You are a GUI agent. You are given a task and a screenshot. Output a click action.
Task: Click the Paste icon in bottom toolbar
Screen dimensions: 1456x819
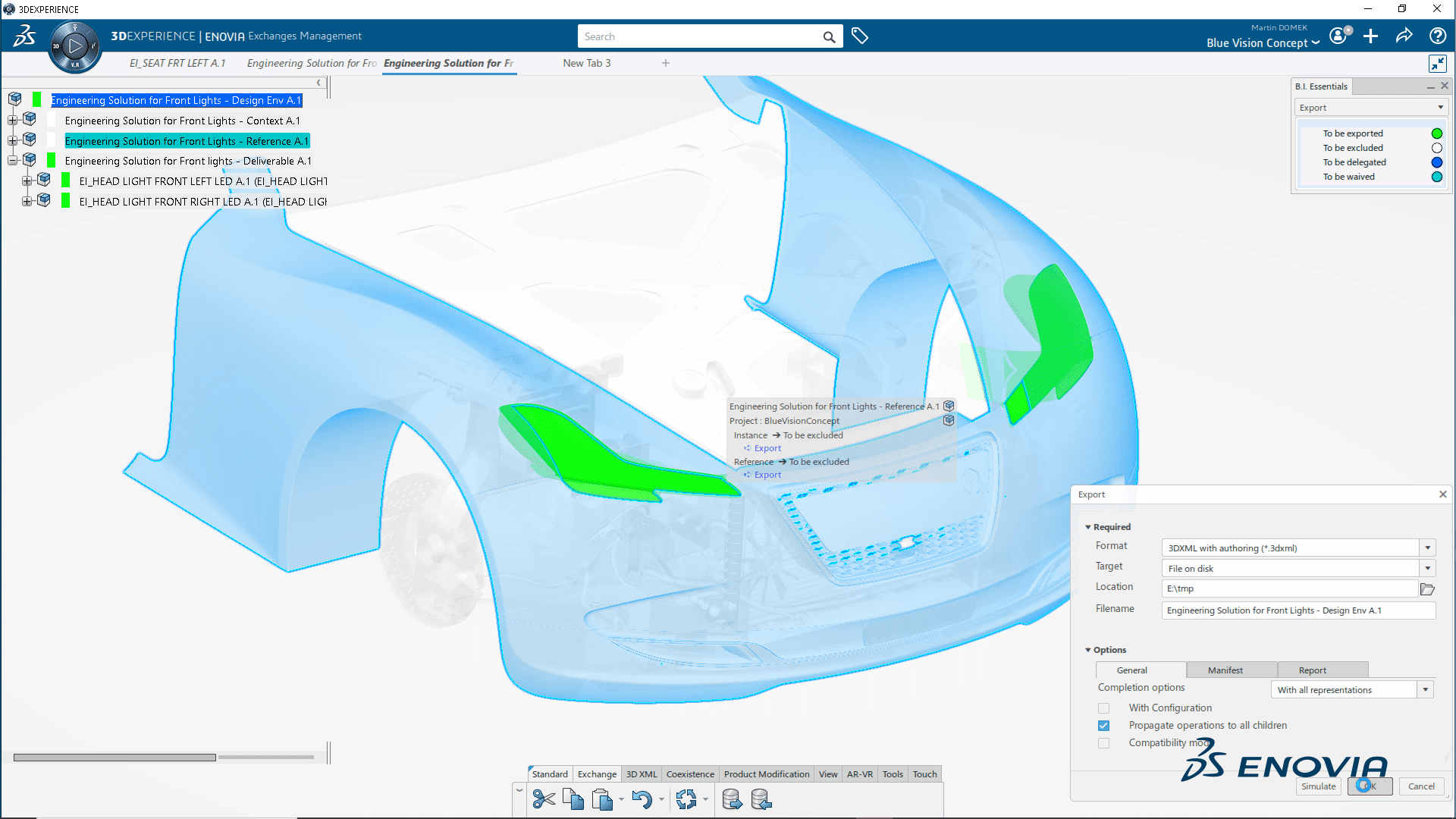(602, 799)
